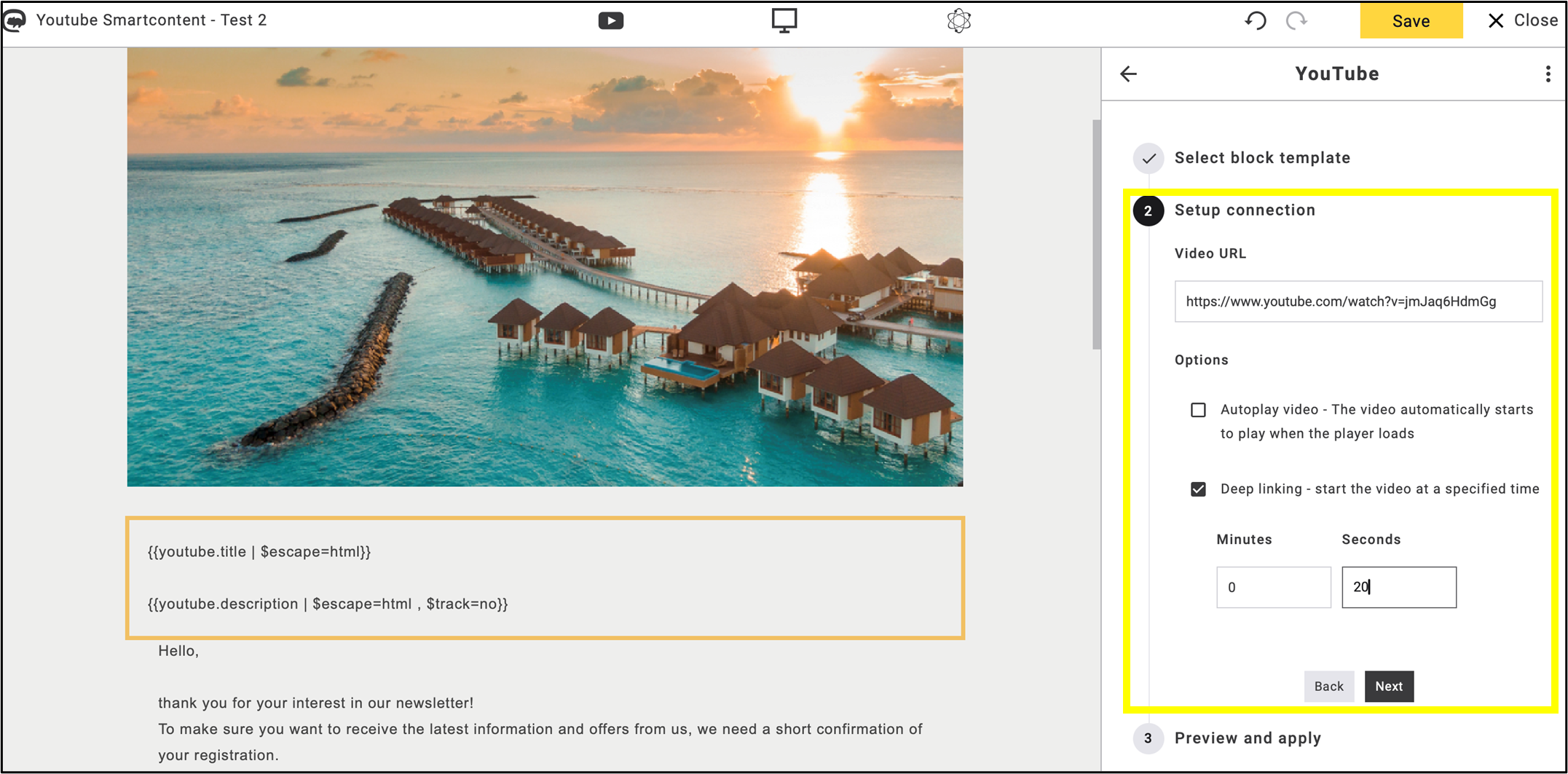
Task: Uncheck the Deep linking checkbox
Action: (x=1198, y=489)
